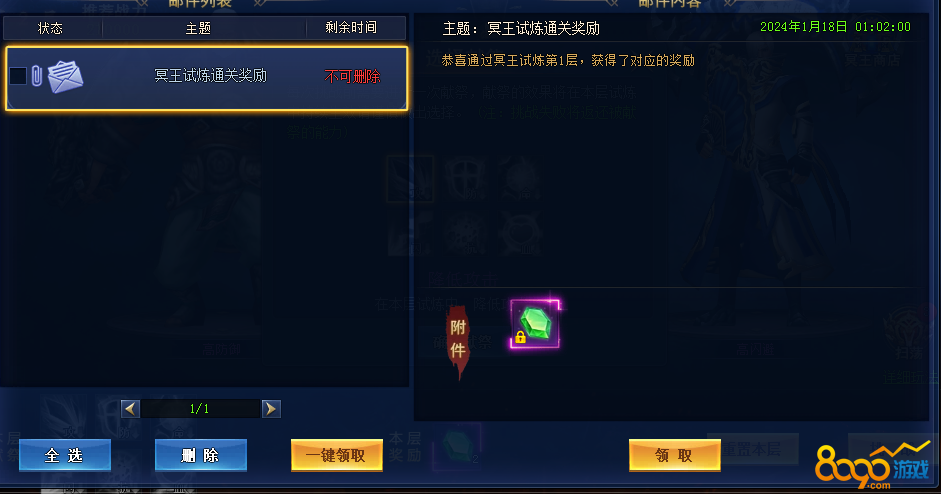Go to the previous mail page arrow
Viewport: 941px width, 494px height.
click(130, 409)
